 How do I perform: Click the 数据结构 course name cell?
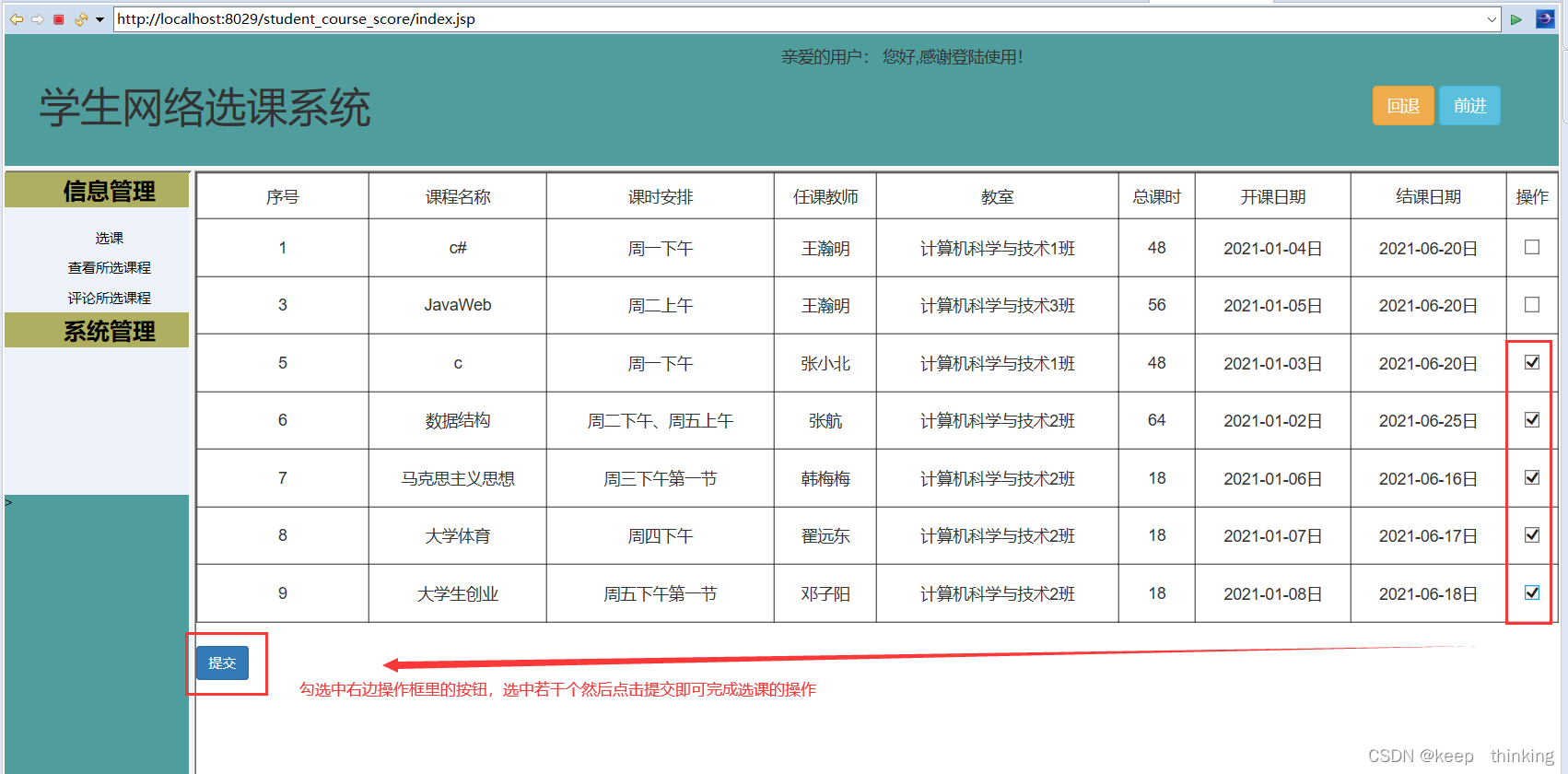(458, 420)
